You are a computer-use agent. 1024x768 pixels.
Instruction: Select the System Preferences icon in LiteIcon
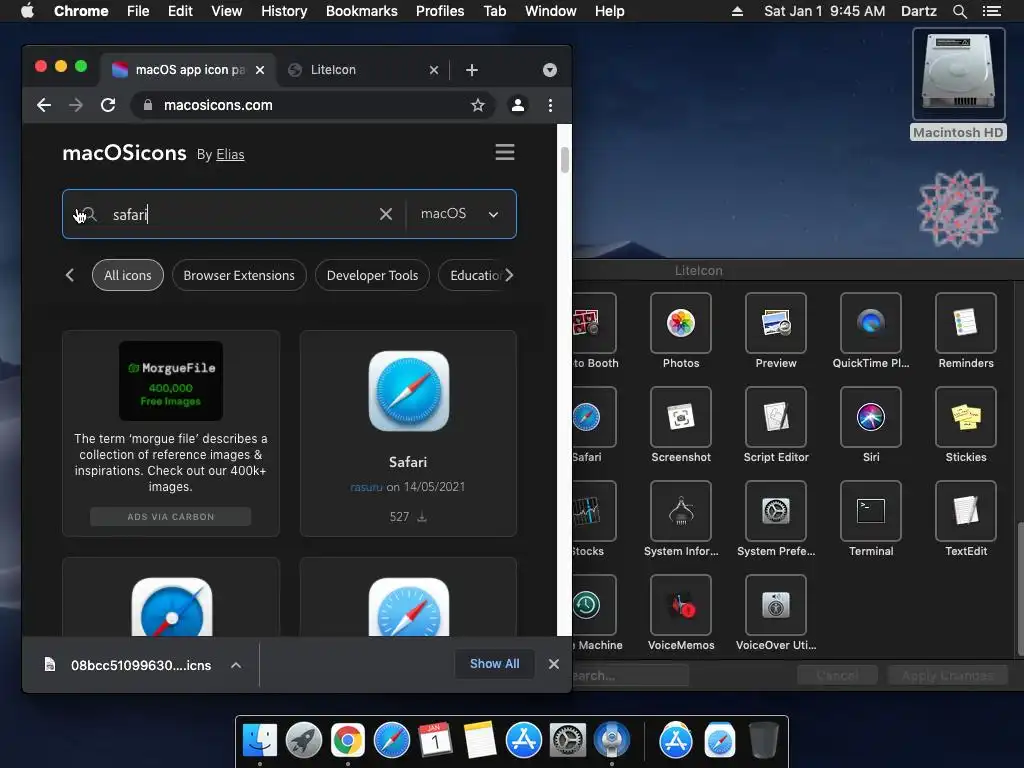coord(776,511)
